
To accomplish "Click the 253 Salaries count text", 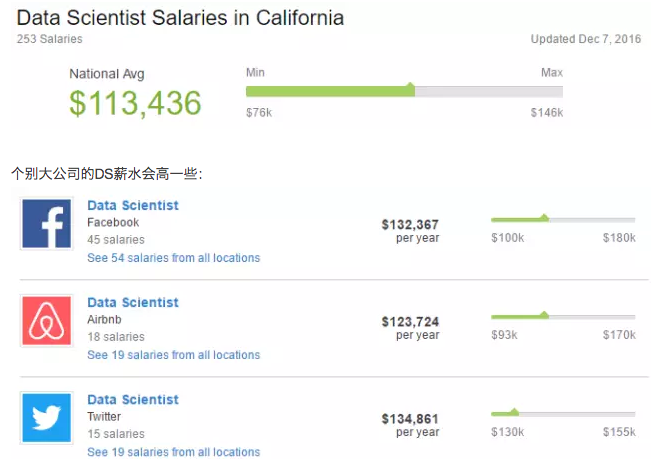I will 50,39.
